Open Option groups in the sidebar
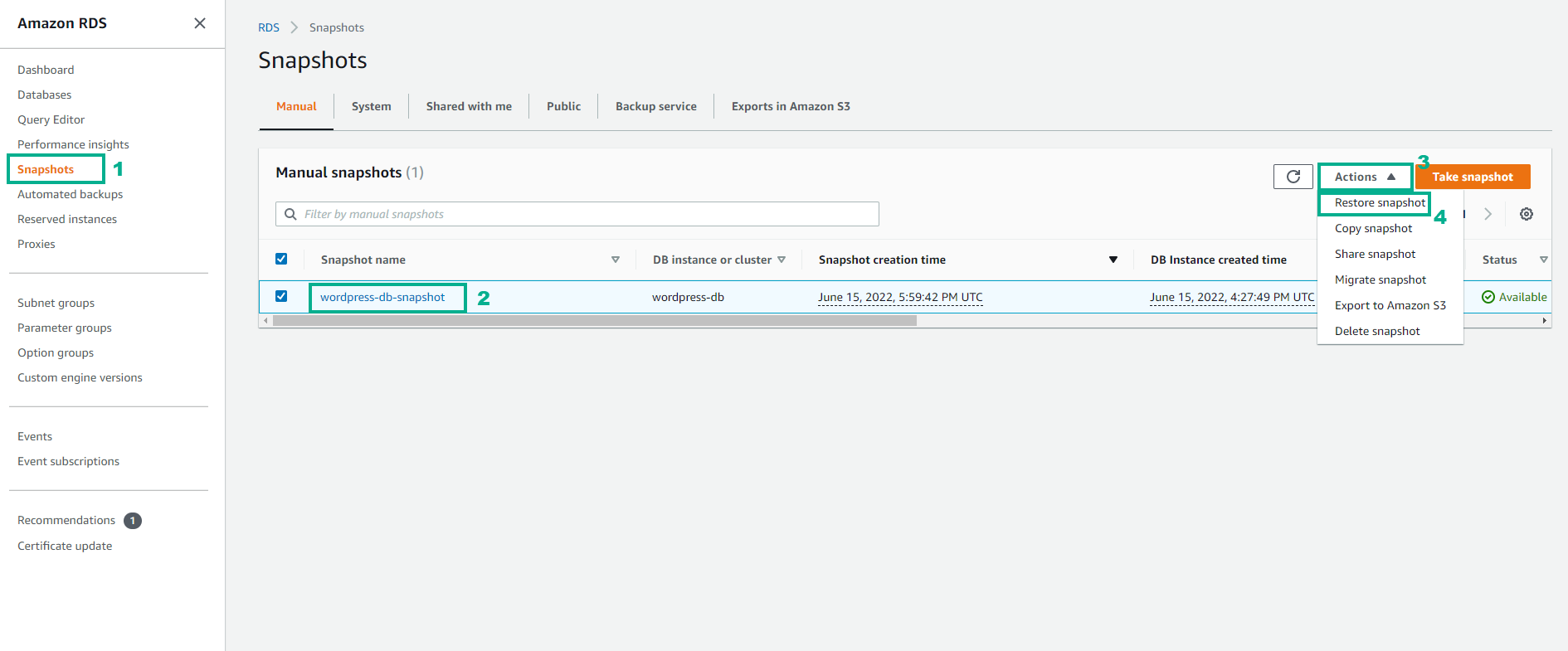 point(56,352)
